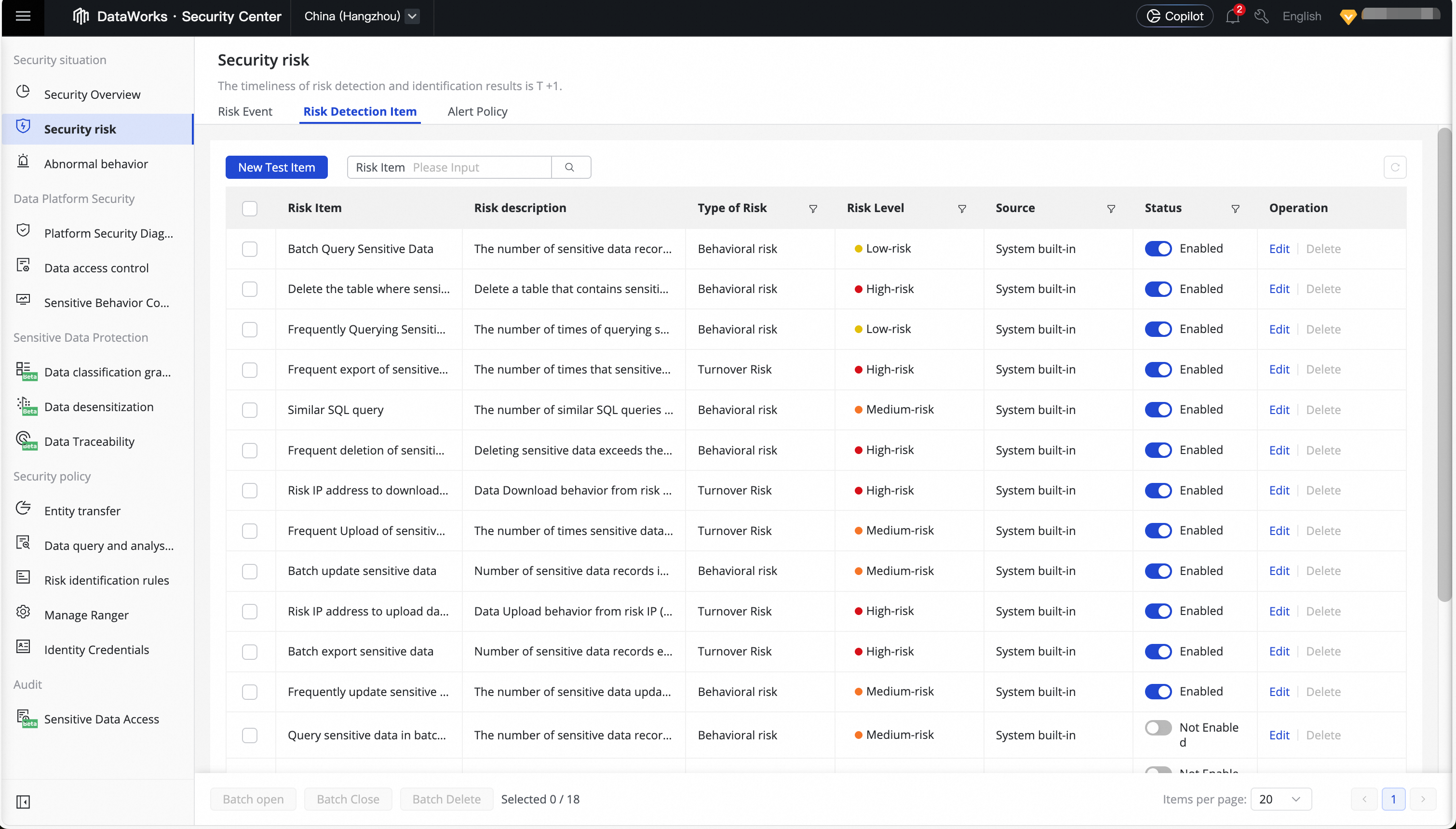Switch to the Risk Event tab

coord(245,112)
